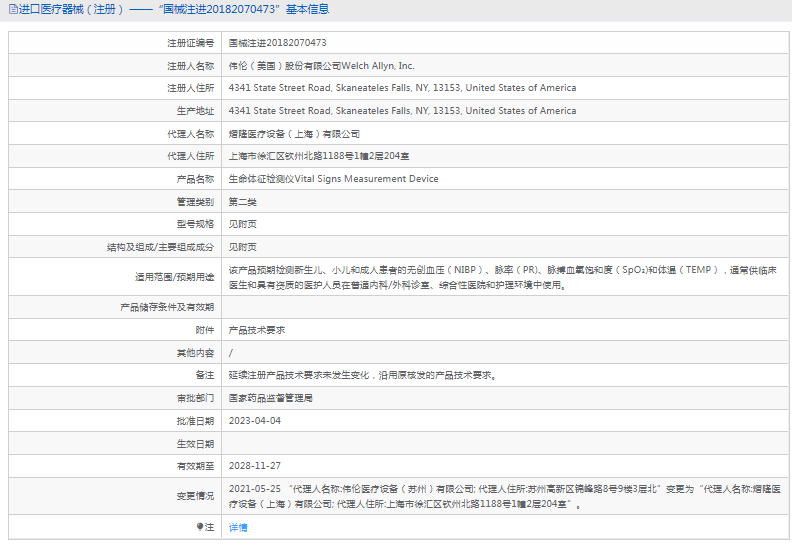Click 见附页 in the 结构及组成 row
The image size is (792, 546).
tap(242, 246)
